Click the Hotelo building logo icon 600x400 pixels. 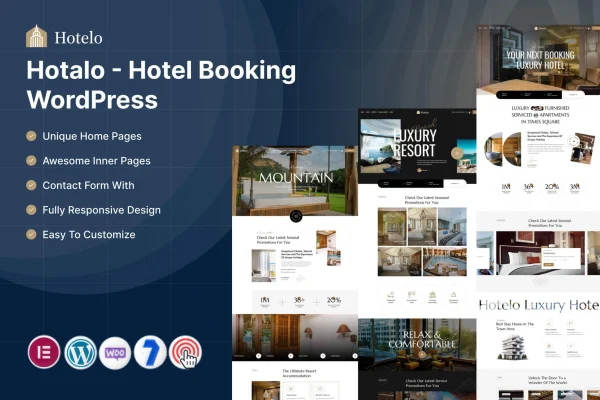(x=36, y=36)
